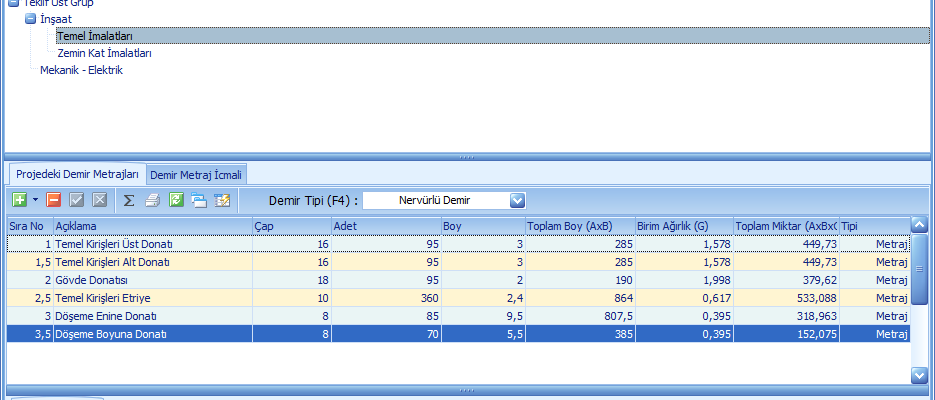This screenshot has width=935, height=400.
Task: Click the gray checkmark confirm icon
Action: pos(77,200)
